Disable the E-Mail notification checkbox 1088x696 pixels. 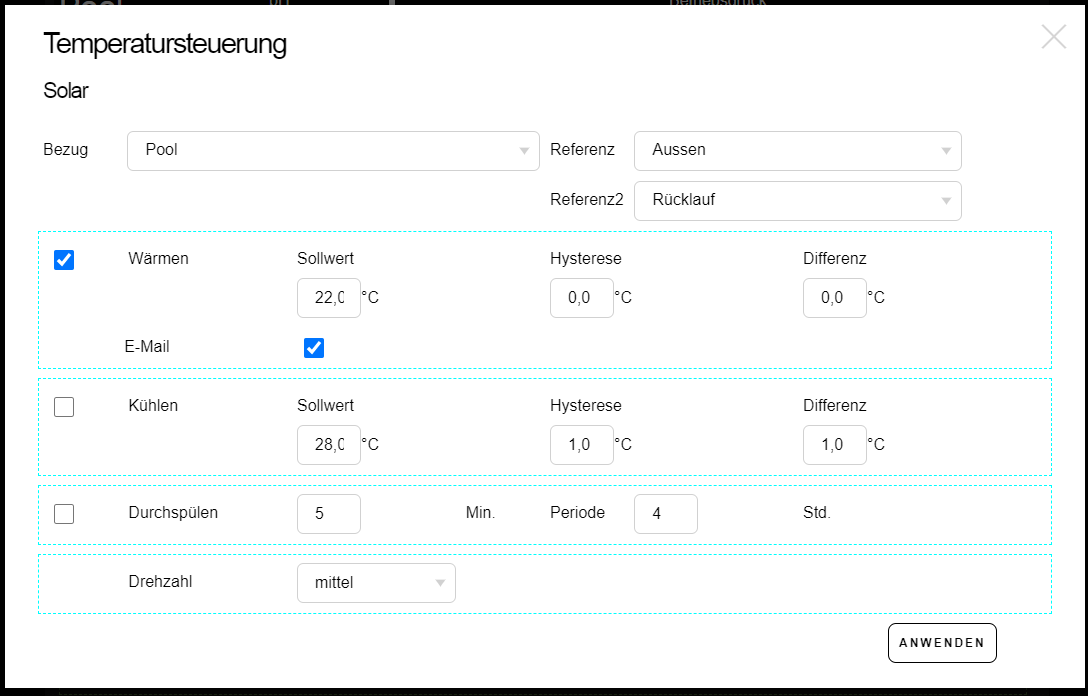pyautogui.click(x=314, y=348)
